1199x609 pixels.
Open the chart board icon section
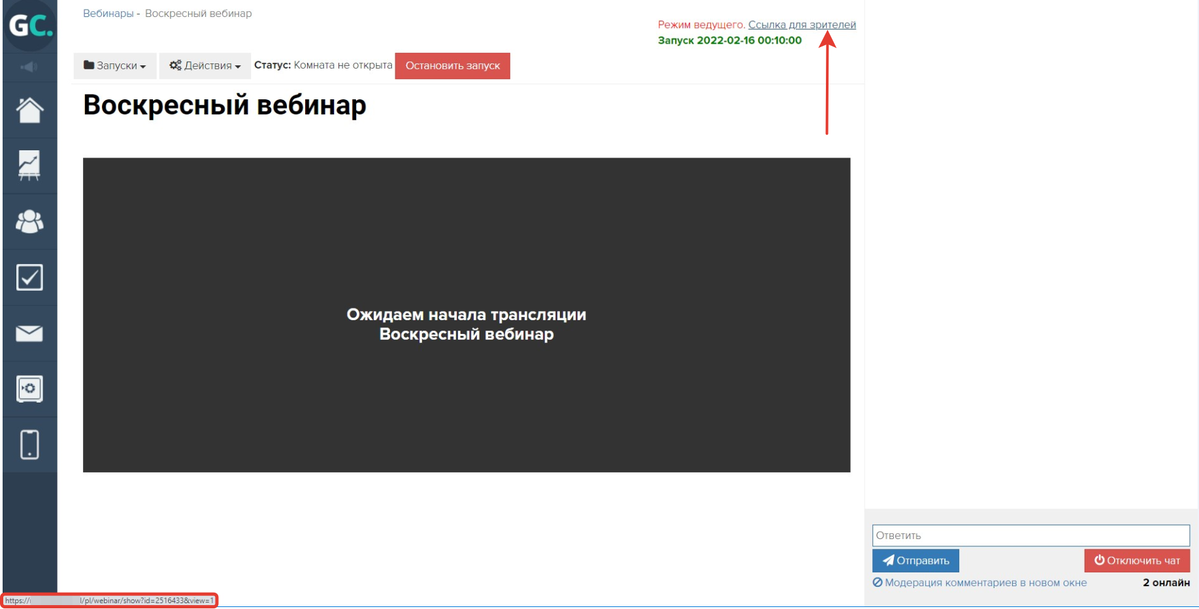coord(30,166)
